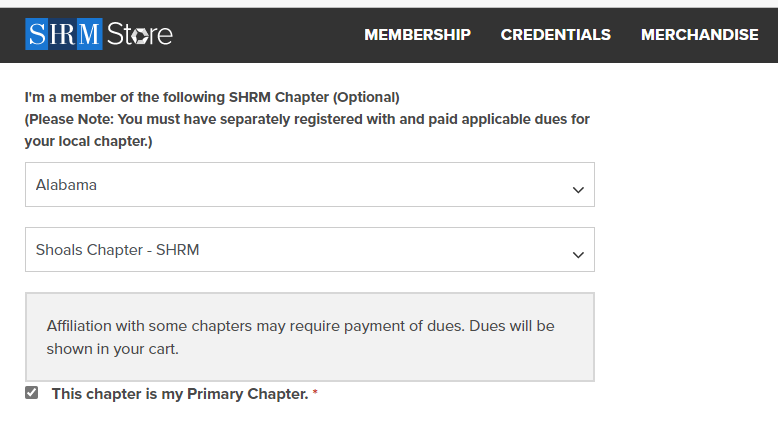Click the chapter dues affiliation notice box

pos(310,337)
